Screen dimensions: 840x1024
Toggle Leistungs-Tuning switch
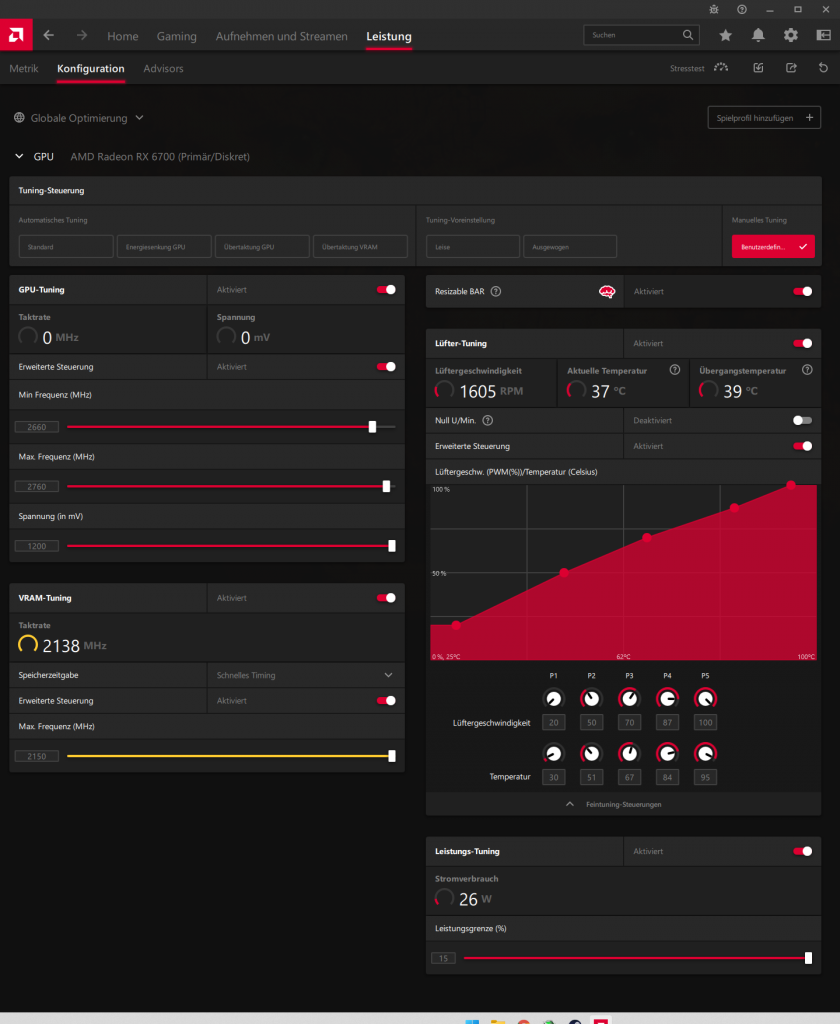tap(803, 851)
